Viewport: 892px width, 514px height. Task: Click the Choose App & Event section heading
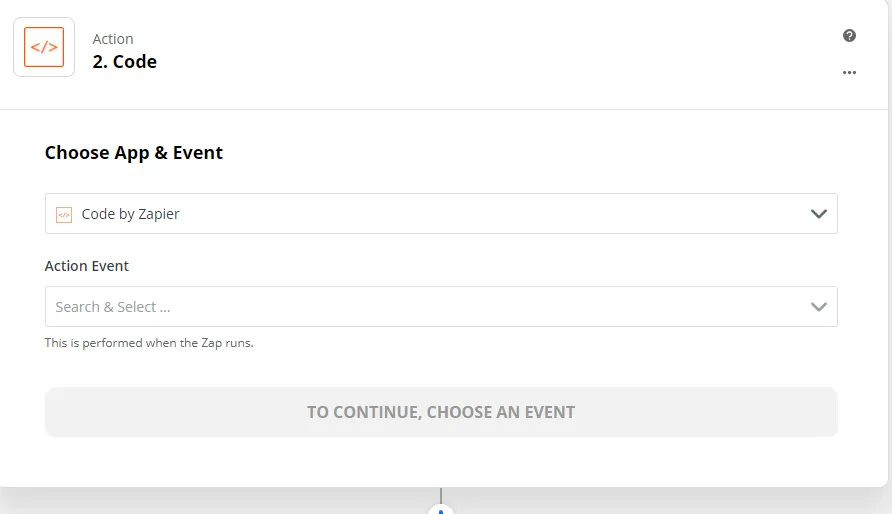[x=134, y=152]
